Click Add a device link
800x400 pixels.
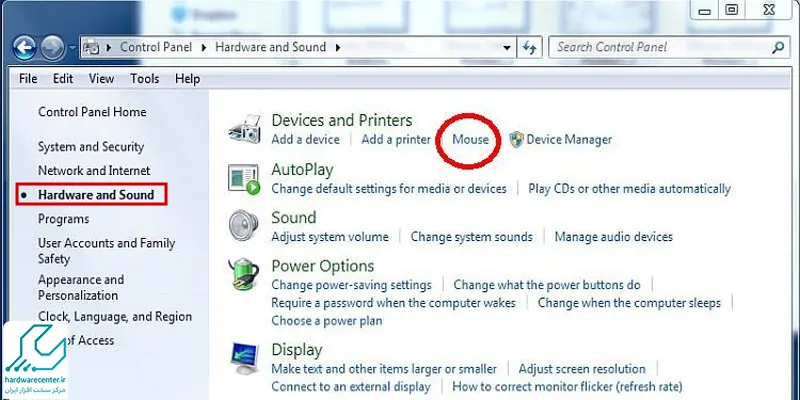[306, 139]
